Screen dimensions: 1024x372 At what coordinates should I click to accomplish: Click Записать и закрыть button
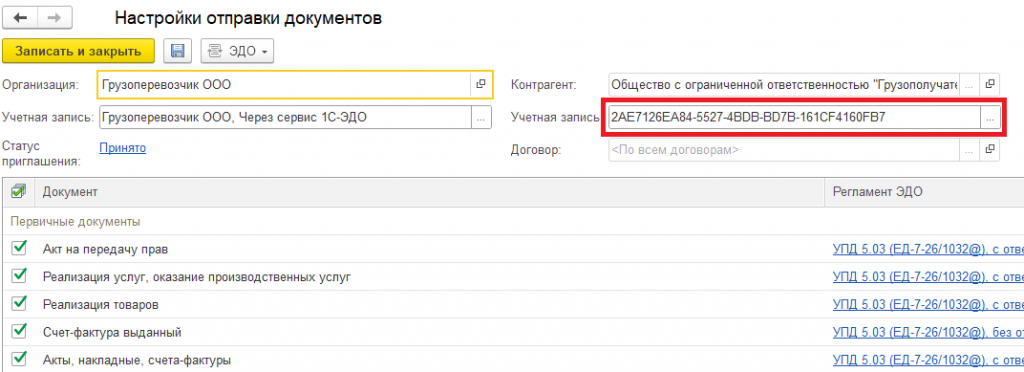(78, 51)
